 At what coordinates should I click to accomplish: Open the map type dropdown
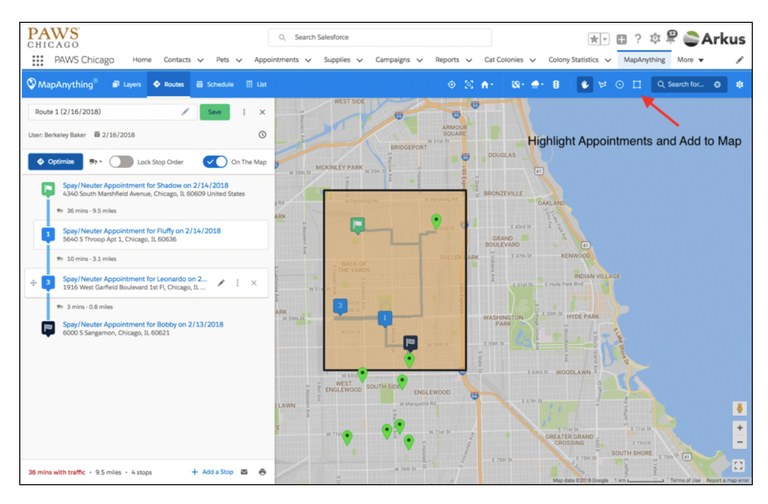coord(518,84)
